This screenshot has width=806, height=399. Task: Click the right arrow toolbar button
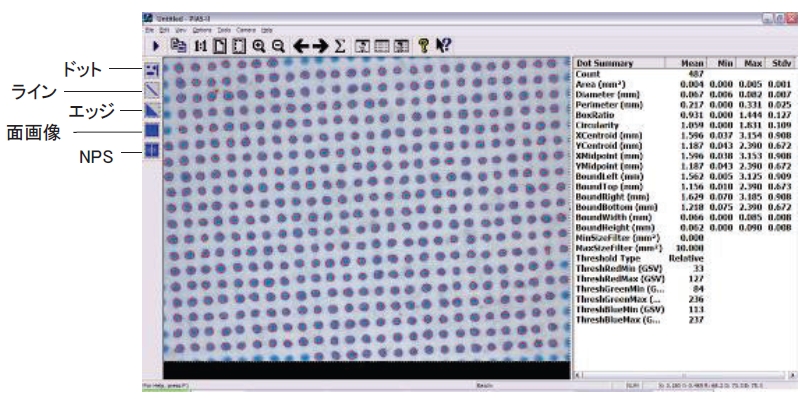[x=320, y=46]
